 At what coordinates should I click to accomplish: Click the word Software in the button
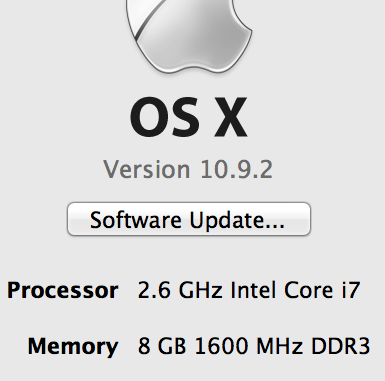coord(136,220)
